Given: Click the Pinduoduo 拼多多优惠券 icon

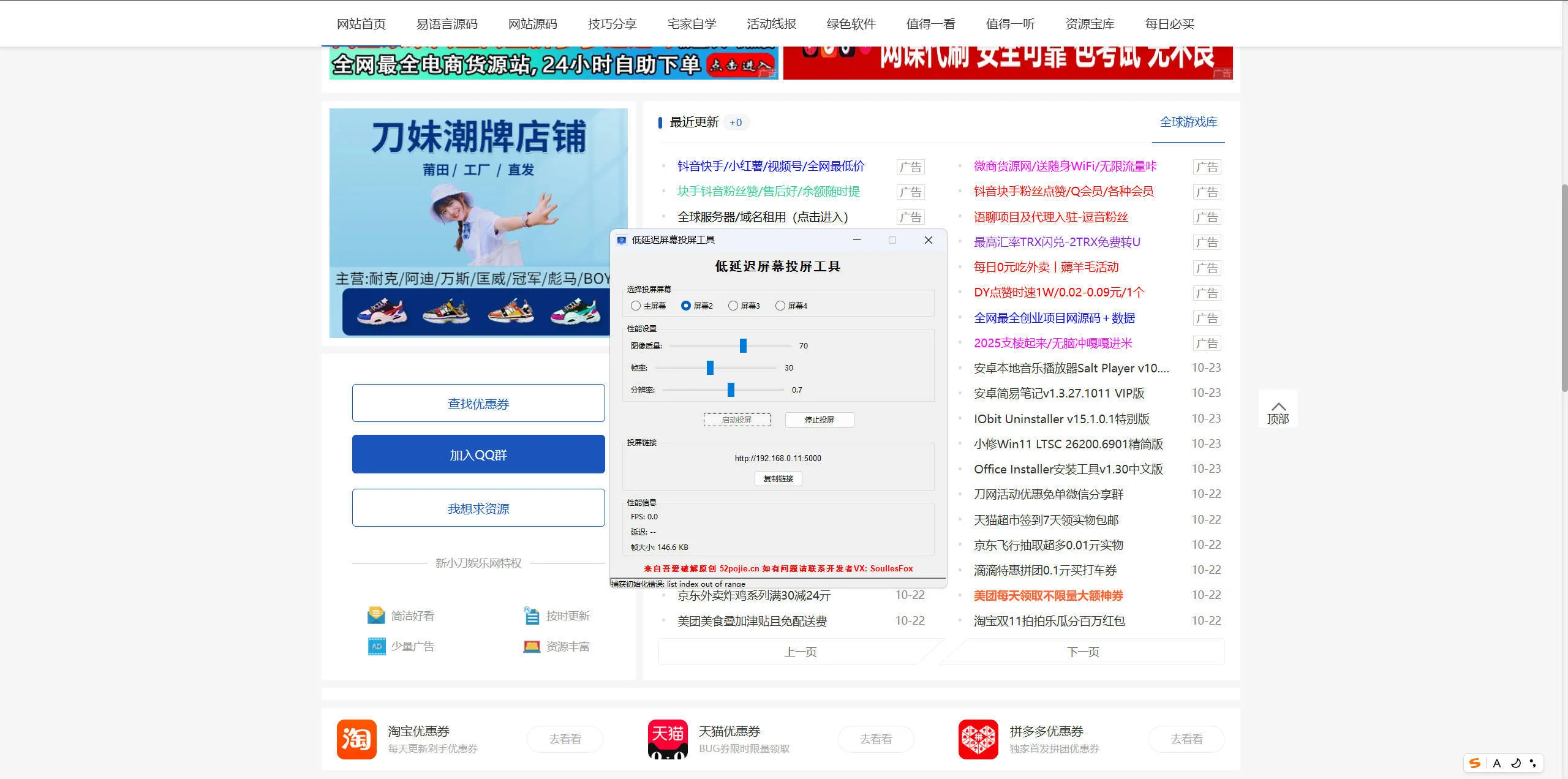Looking at the screenshot, I should (978, 739).
